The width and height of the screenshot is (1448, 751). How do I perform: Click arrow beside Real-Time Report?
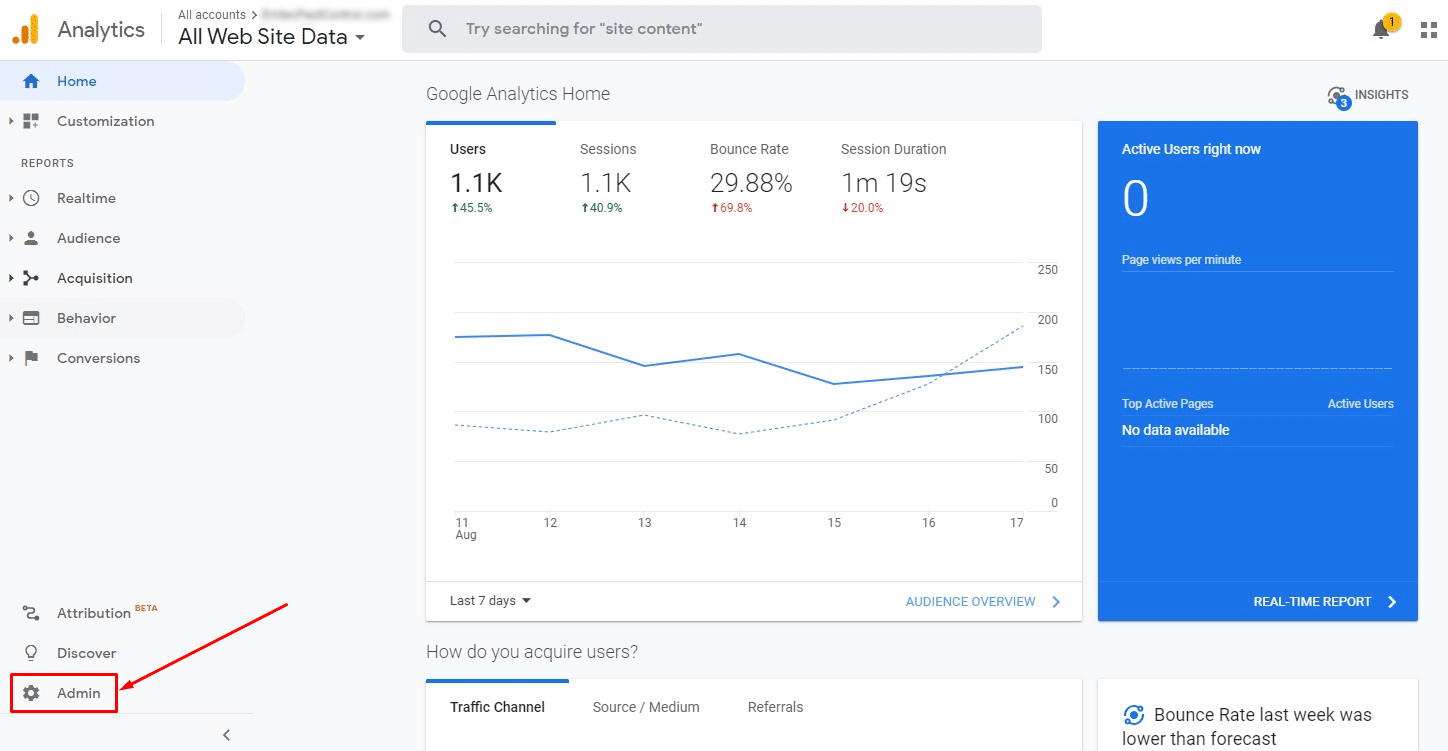(1392, 602)
